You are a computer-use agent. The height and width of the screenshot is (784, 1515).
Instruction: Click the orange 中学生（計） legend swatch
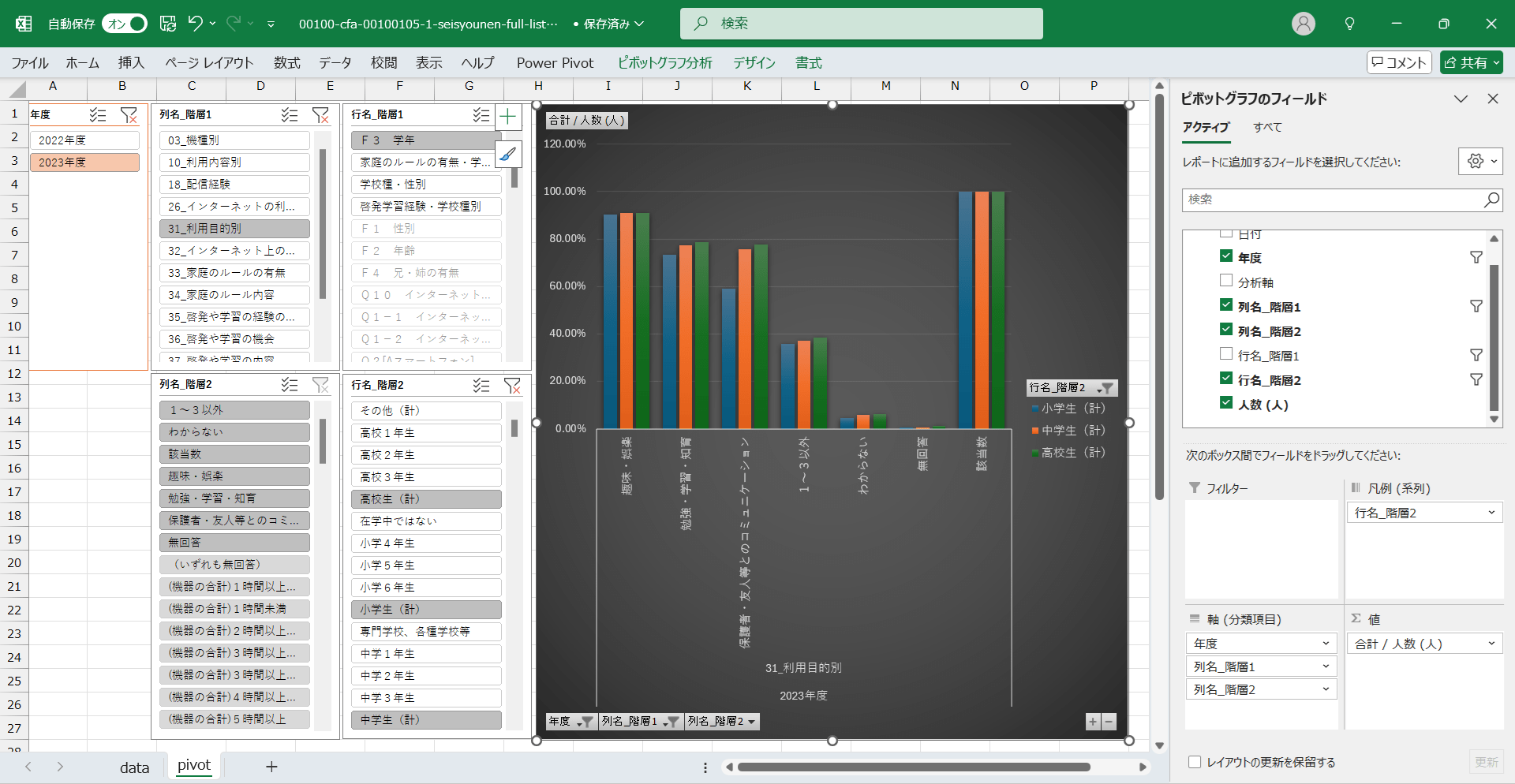pos(1035,431)
